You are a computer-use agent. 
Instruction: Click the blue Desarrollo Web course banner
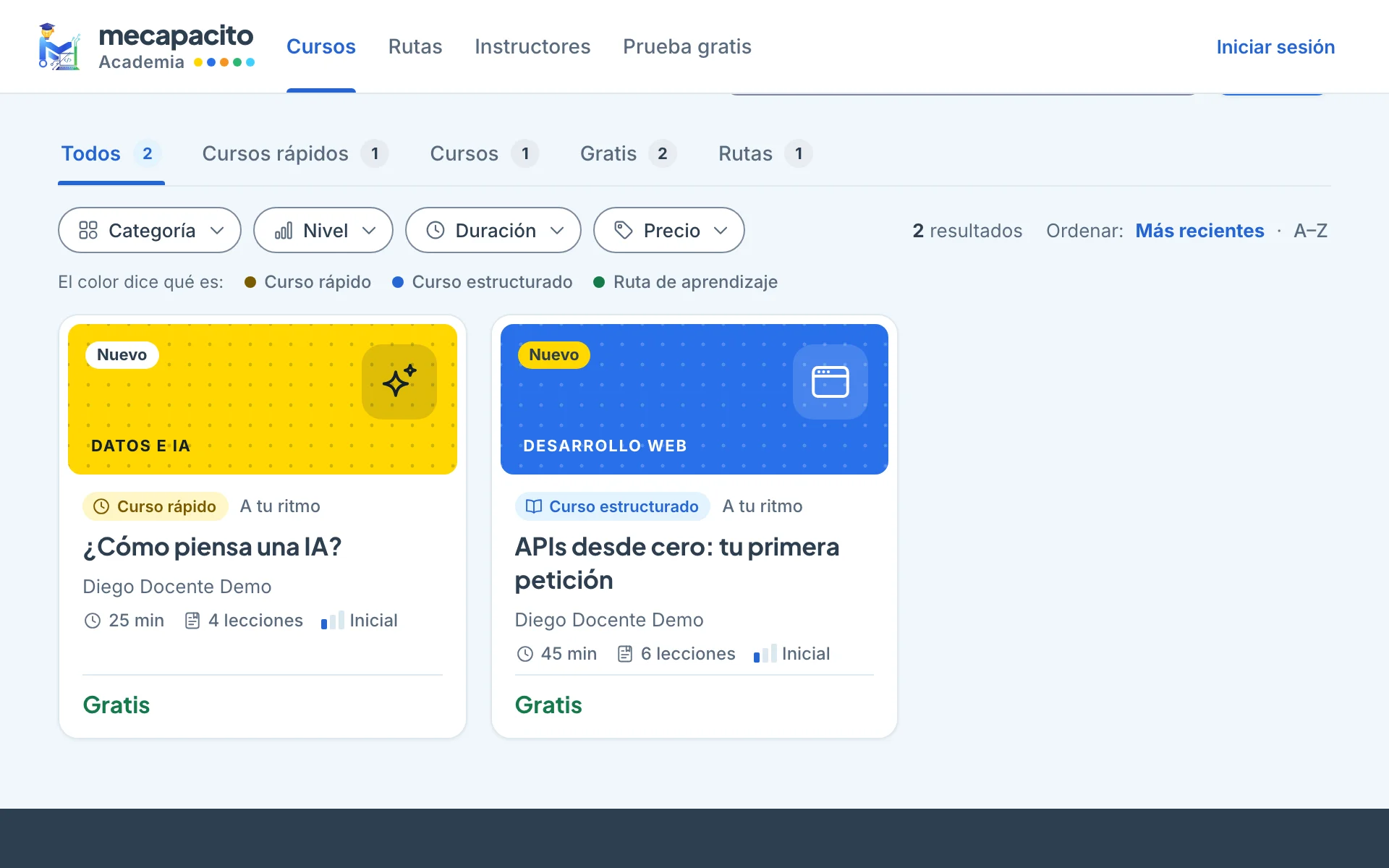point(694,399)
